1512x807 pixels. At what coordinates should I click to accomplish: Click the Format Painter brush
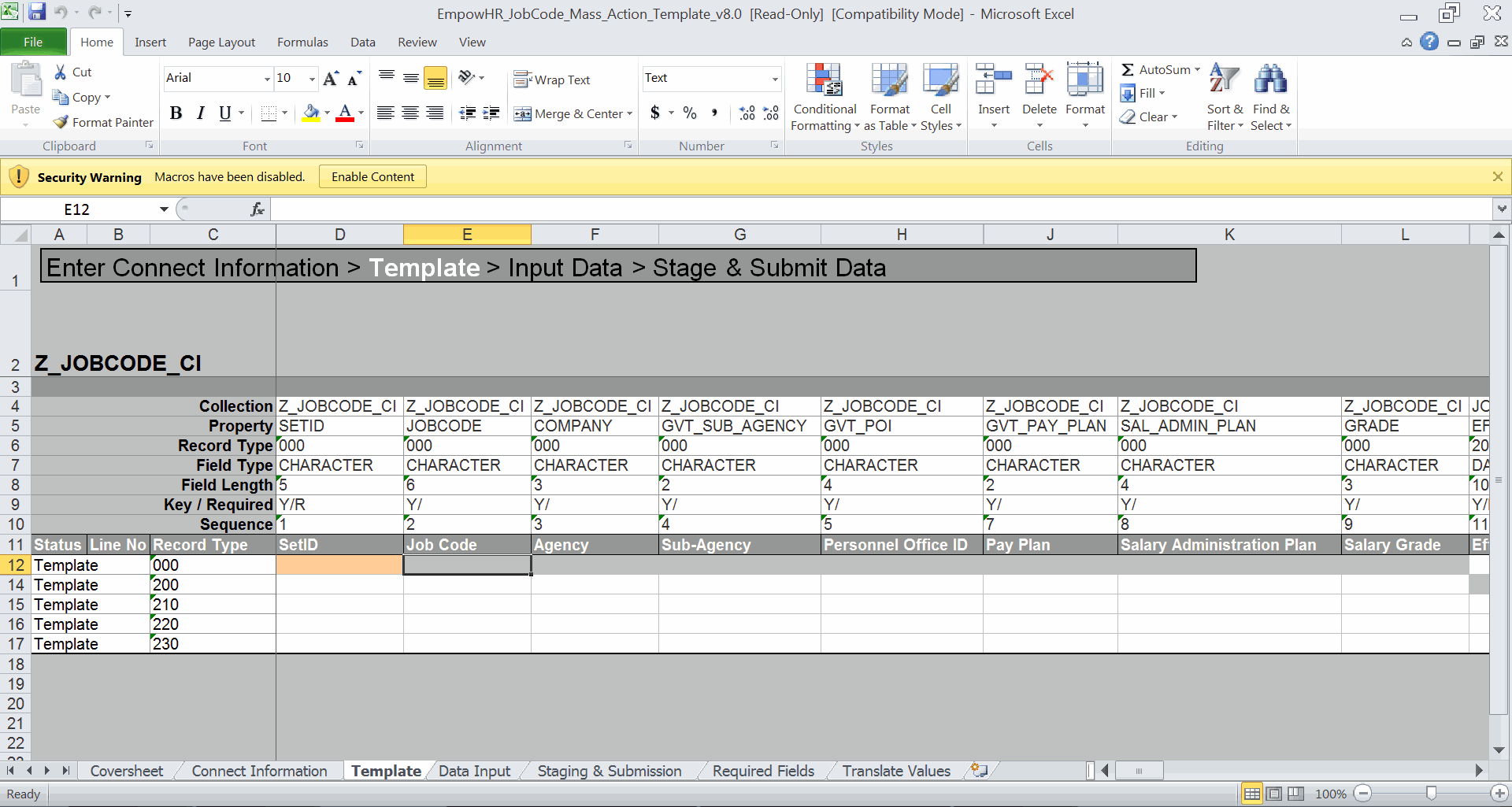(x=61, y=122)
